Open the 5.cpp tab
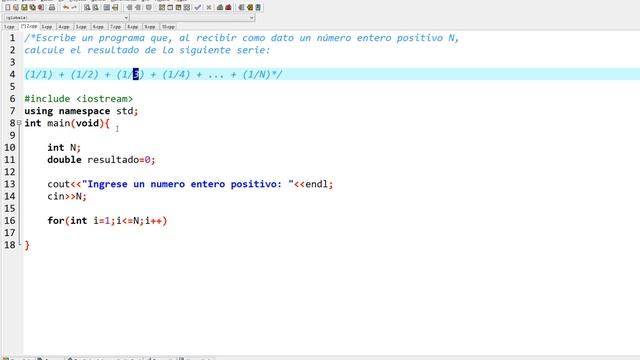Image resolution: width=640 pixels, height=360 pixels. [81, 27]
